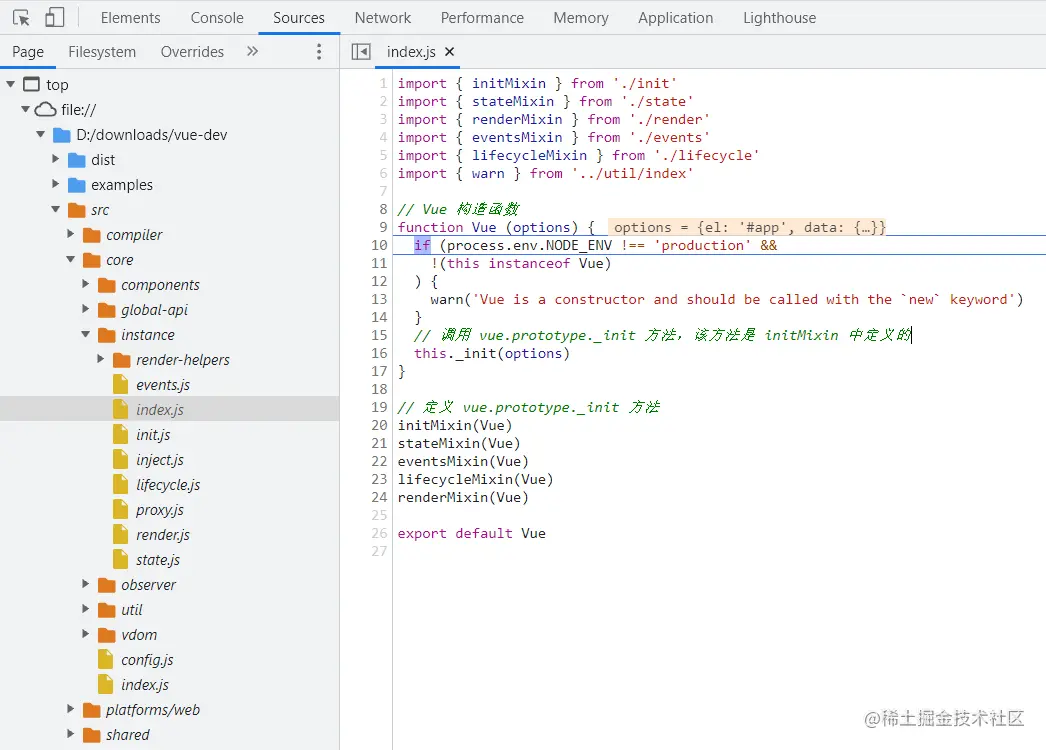Expand the shared folder arrow

tap(71, 734)
